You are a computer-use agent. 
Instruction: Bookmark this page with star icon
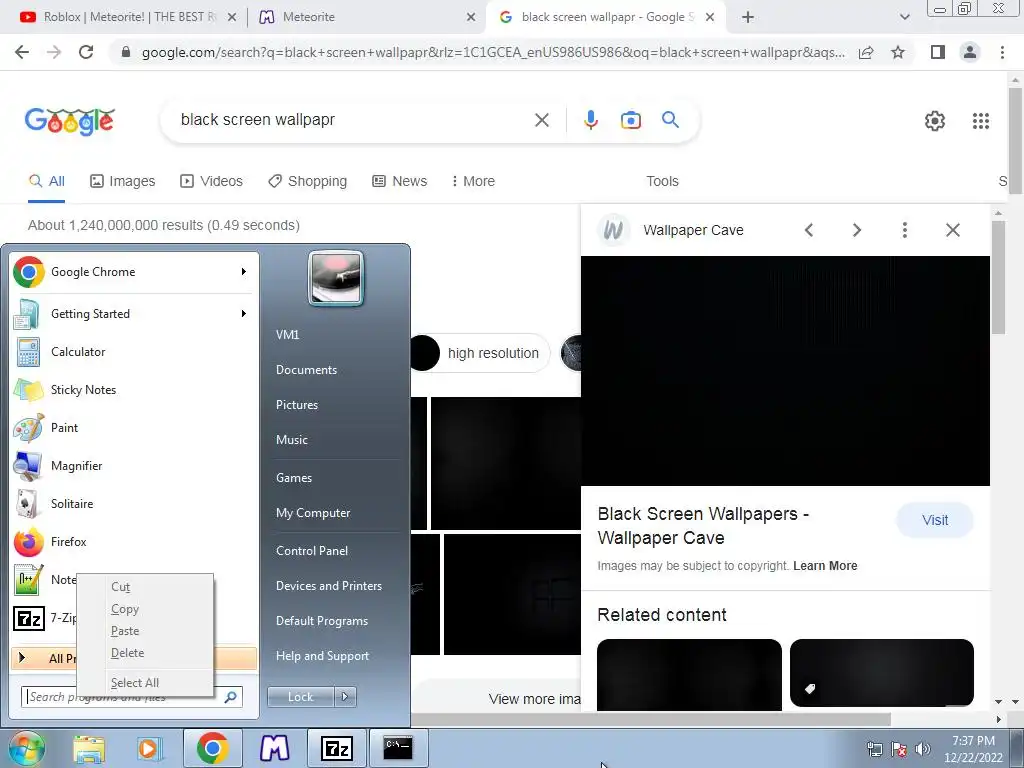(898, 52)
